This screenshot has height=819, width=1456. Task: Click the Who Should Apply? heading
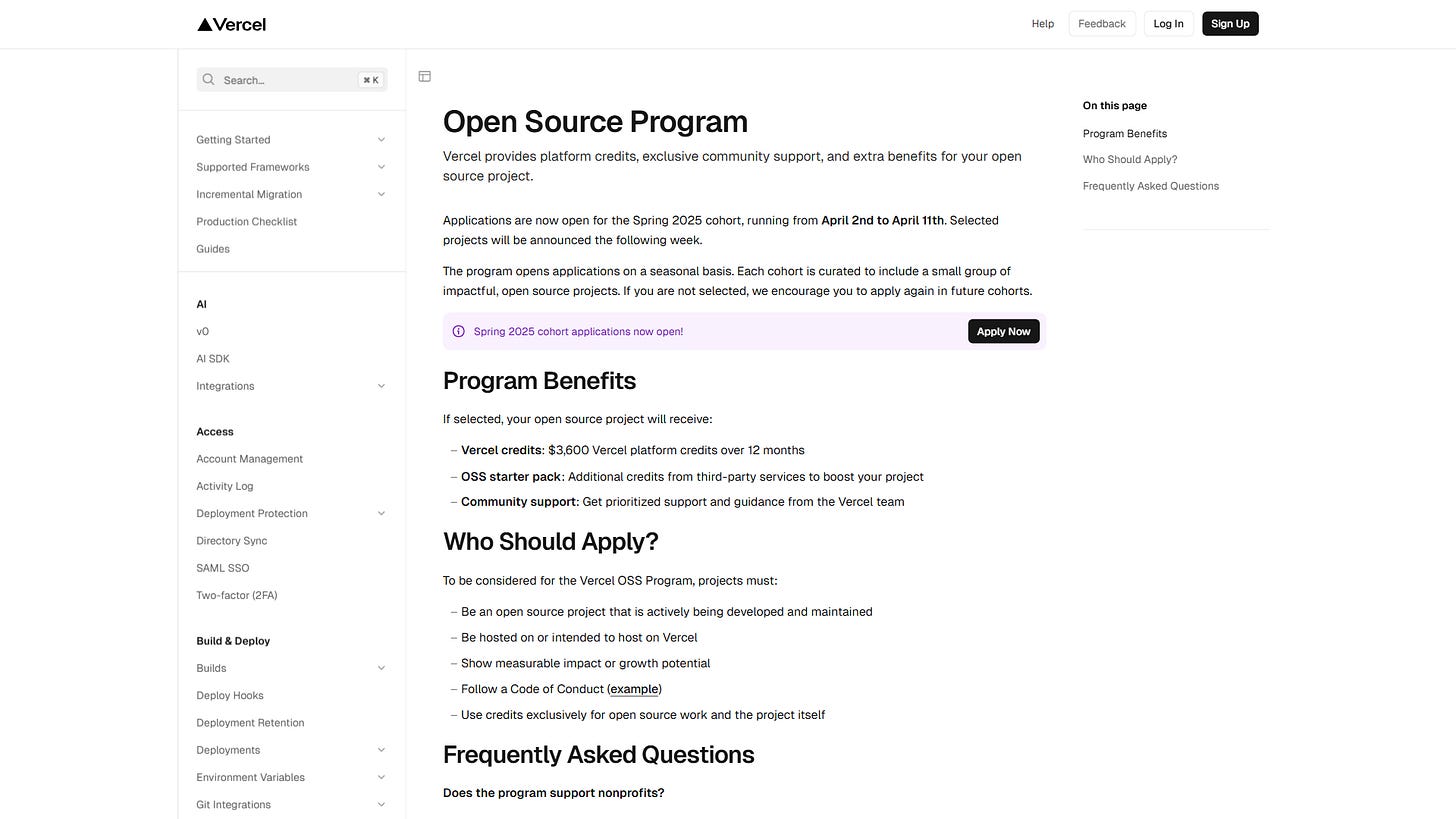point(551,541)
